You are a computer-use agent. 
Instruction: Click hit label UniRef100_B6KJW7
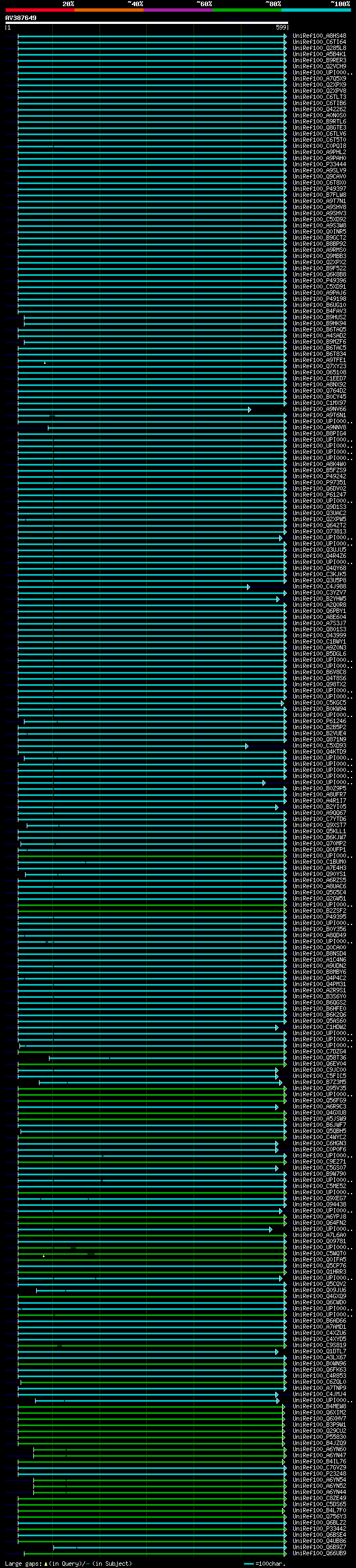(319, 838)
